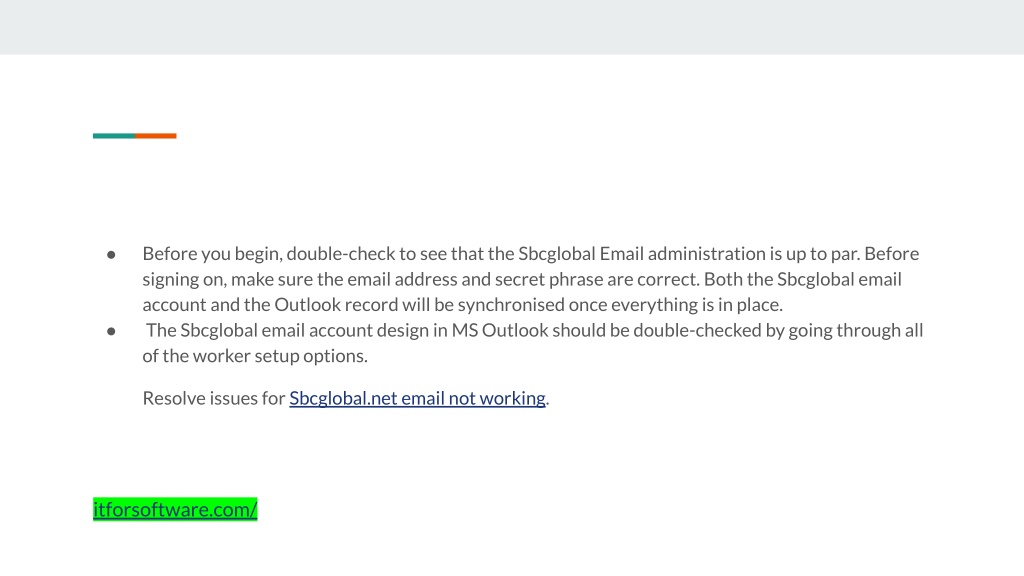Click the second bullet point marker

point(111,331)
